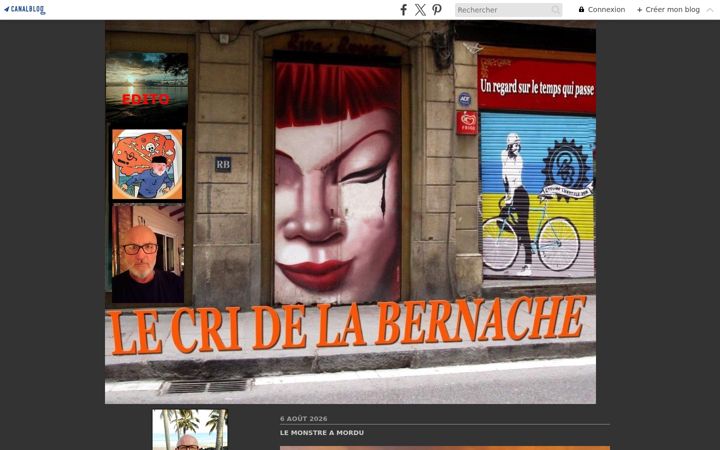The width and height of the screenshot is (720, 450).
Task: Submit search with the magnifier icon
Action: pyautogui.click(x=556, y=10)
